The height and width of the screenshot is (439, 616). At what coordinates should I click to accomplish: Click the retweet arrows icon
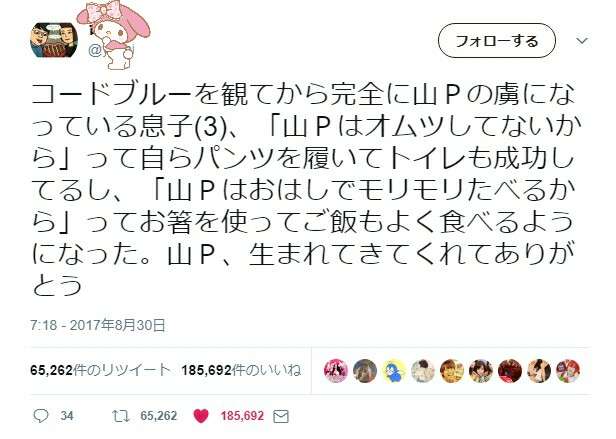coord(121,416)
